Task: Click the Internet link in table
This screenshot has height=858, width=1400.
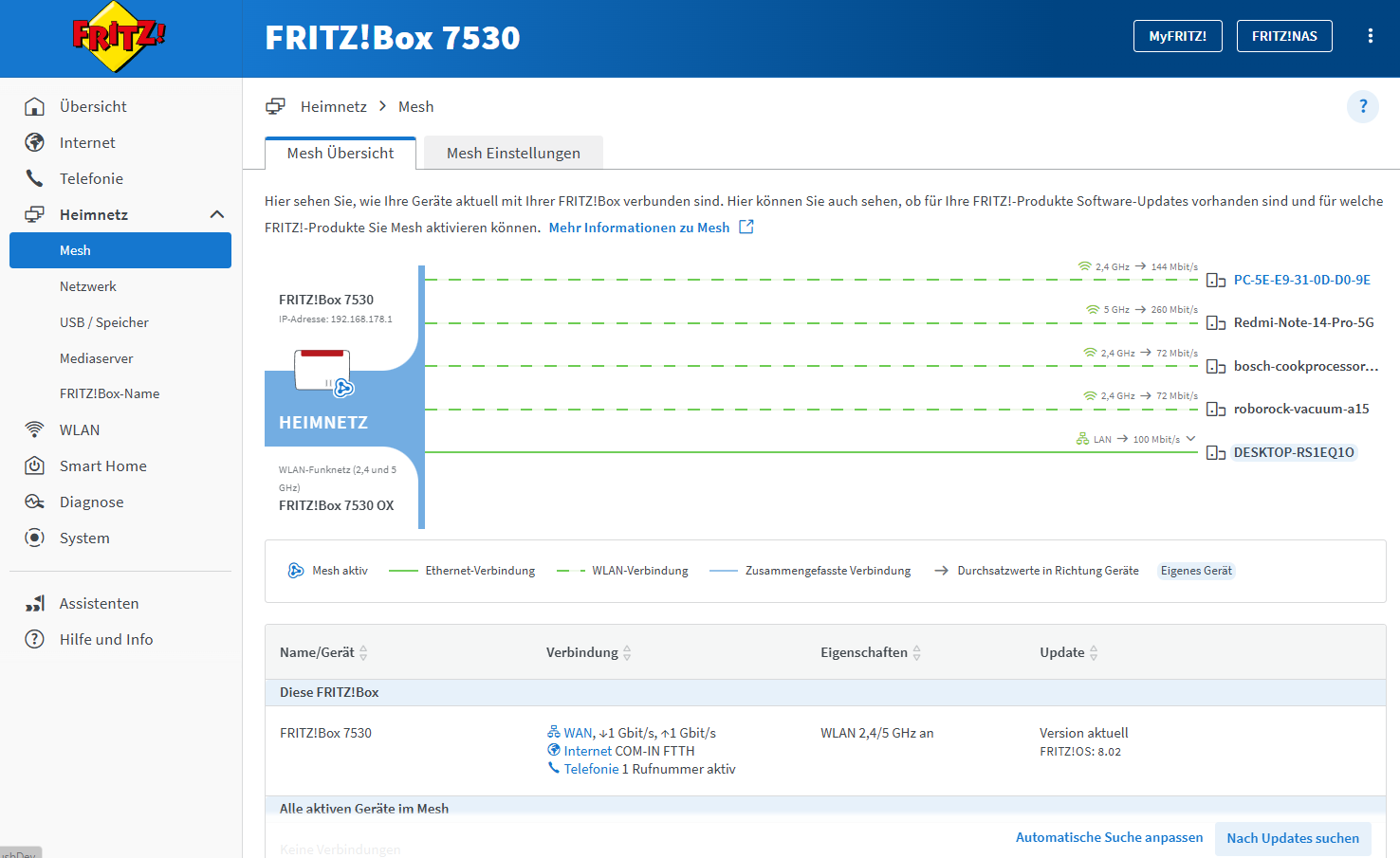Action: (x=588, y=751)
